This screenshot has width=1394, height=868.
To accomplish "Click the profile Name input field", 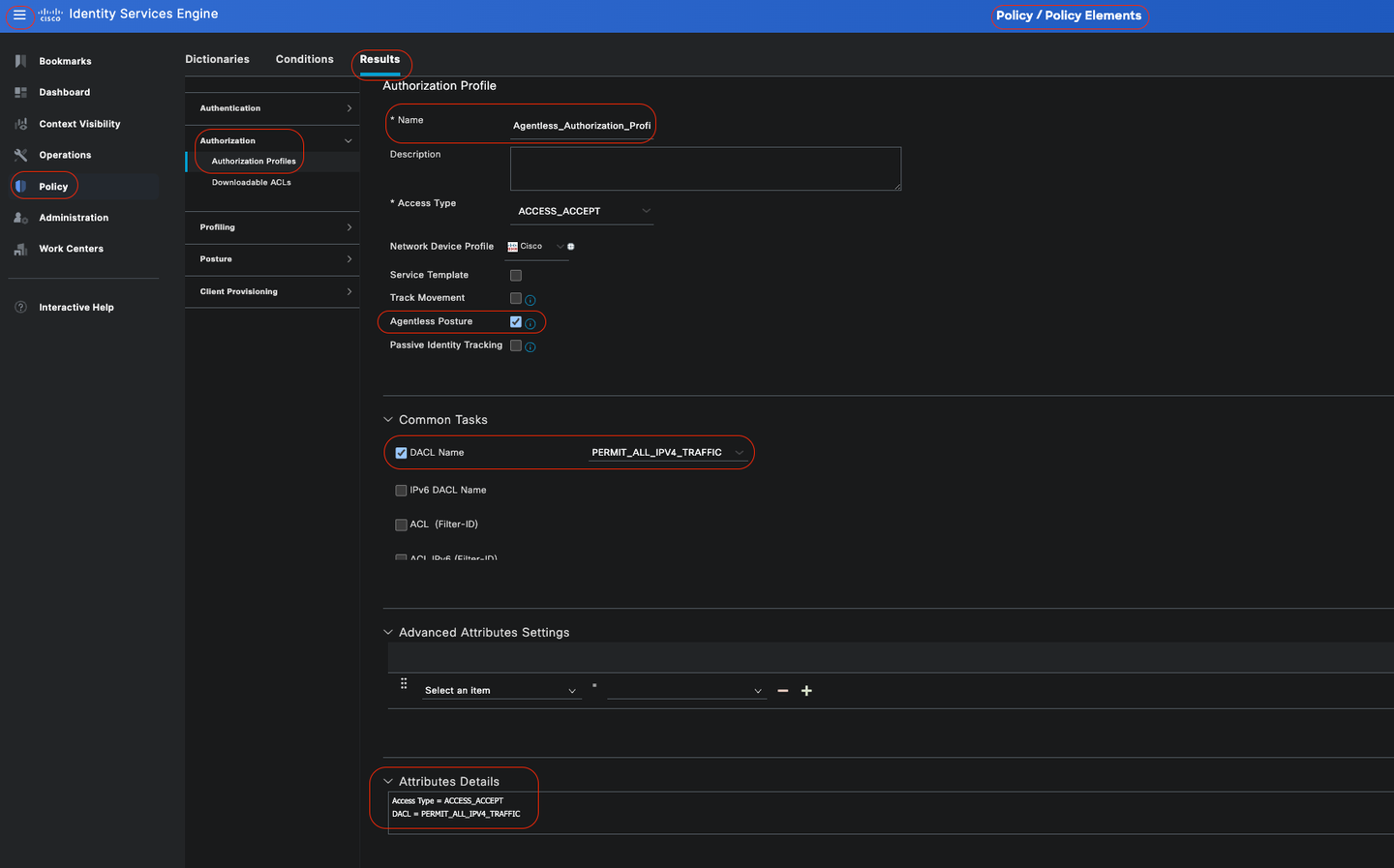I will (581, 126).
